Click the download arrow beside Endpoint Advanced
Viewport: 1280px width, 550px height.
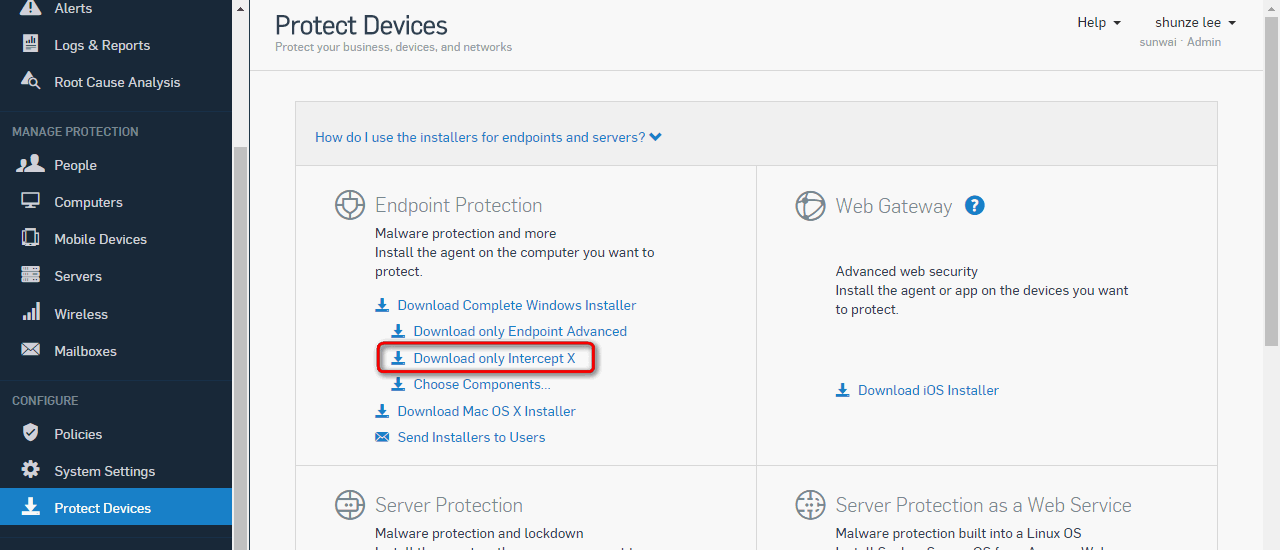pos(398,331)
